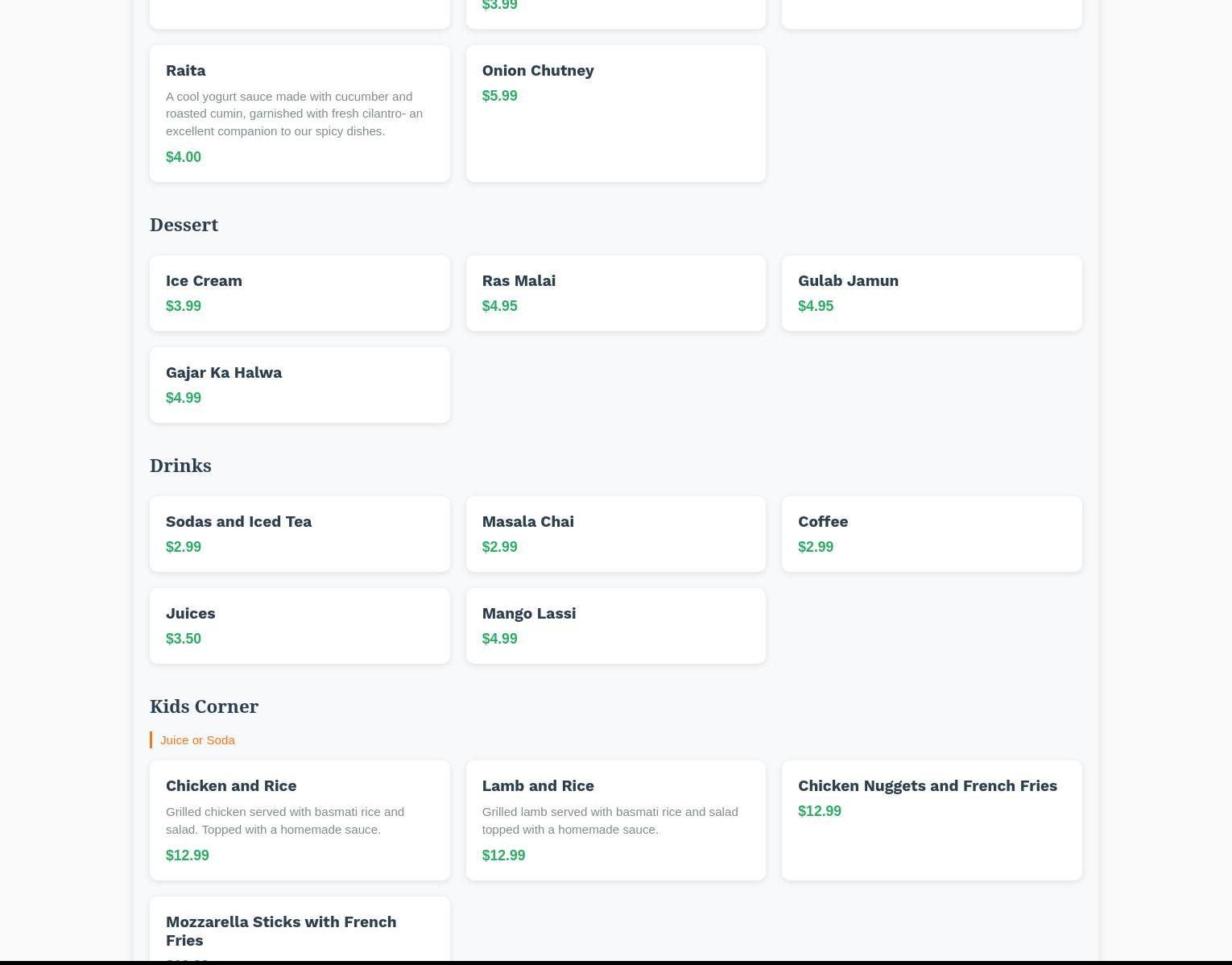The height and width of the screenshot is (965, 1232).
Task: Click the Juice or Soda note
Action: coord(197,739)
